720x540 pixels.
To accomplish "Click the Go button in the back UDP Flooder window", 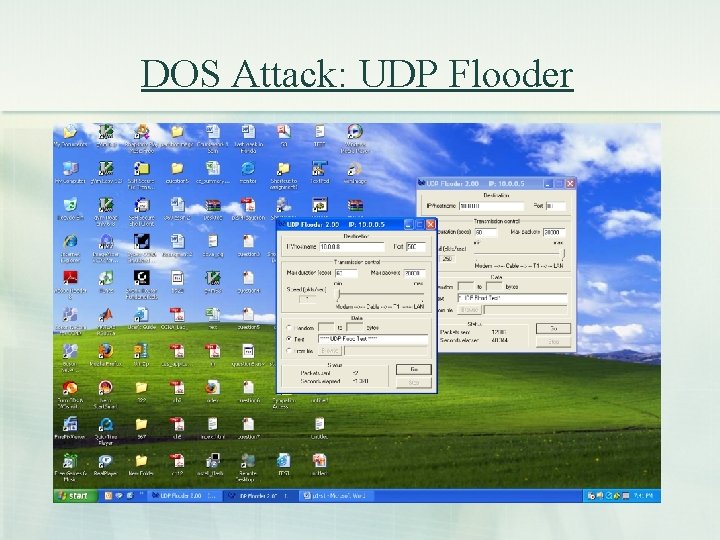I will 553,328.
